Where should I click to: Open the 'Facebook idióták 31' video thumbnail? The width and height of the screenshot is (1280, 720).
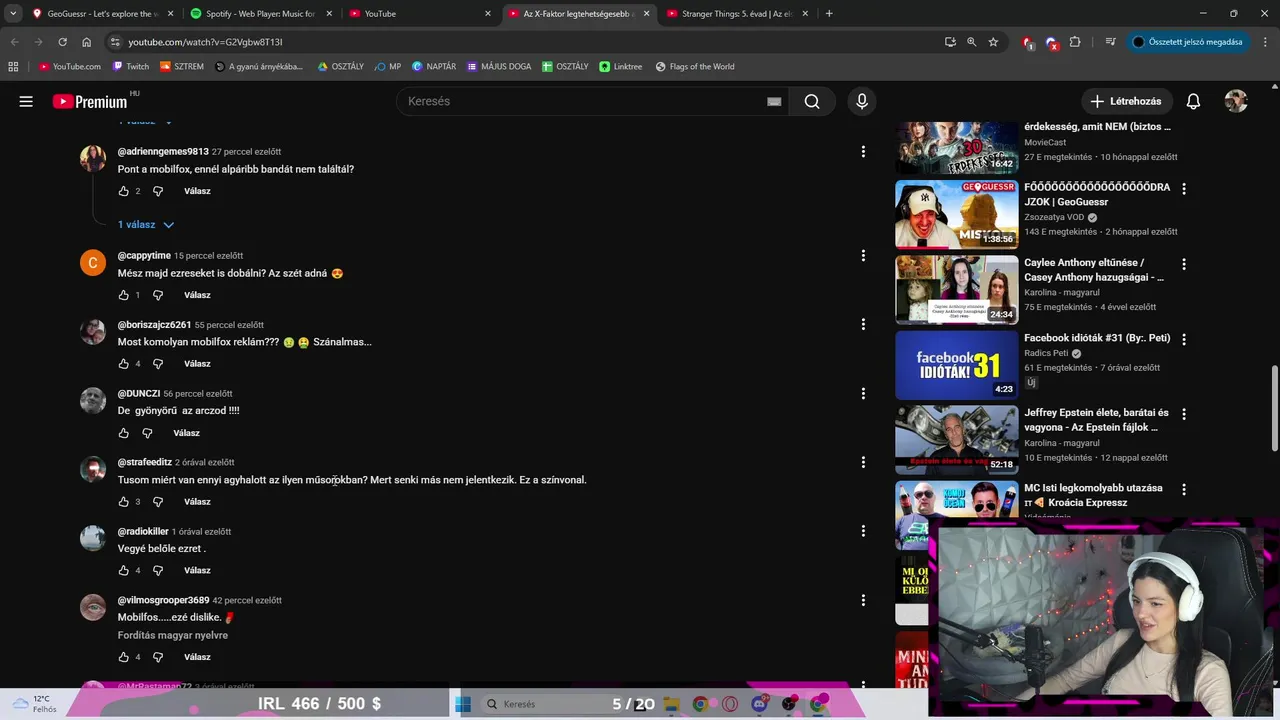[957, 365]
